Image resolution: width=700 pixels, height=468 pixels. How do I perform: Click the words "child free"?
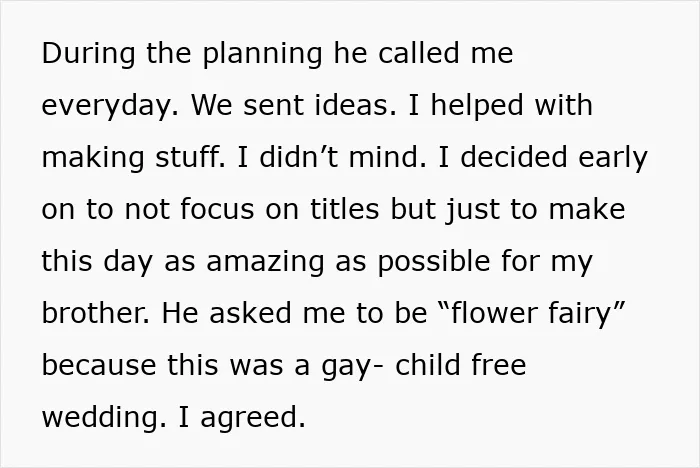coord(461,365)
